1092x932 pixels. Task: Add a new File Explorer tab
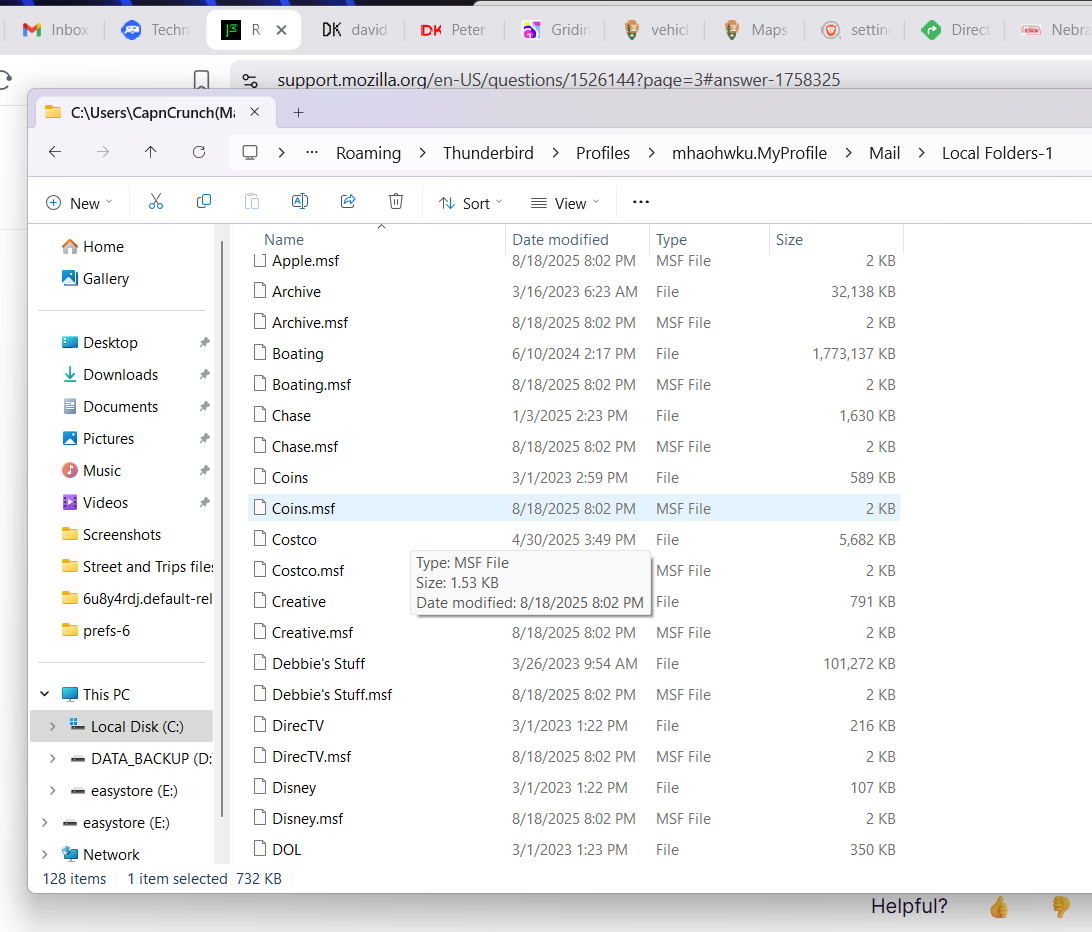click(298, 112)
